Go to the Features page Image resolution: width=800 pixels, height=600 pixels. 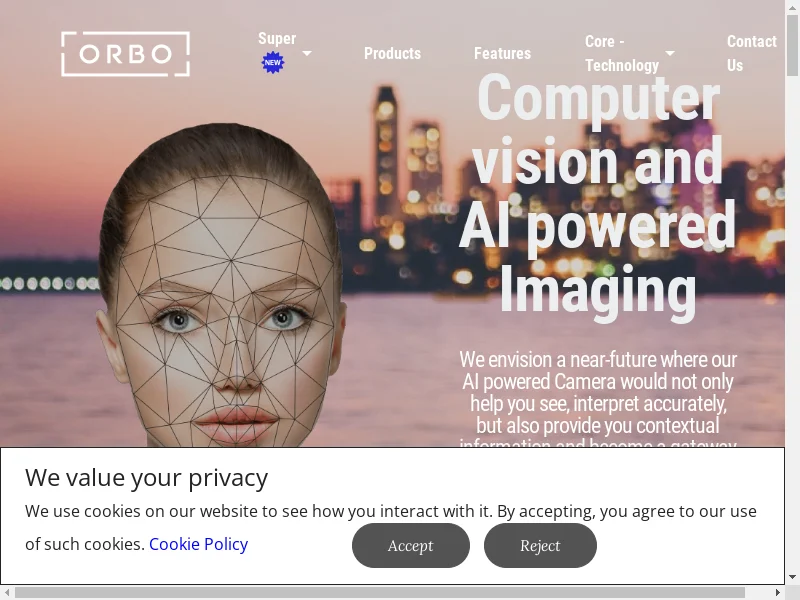pos(502,54)
